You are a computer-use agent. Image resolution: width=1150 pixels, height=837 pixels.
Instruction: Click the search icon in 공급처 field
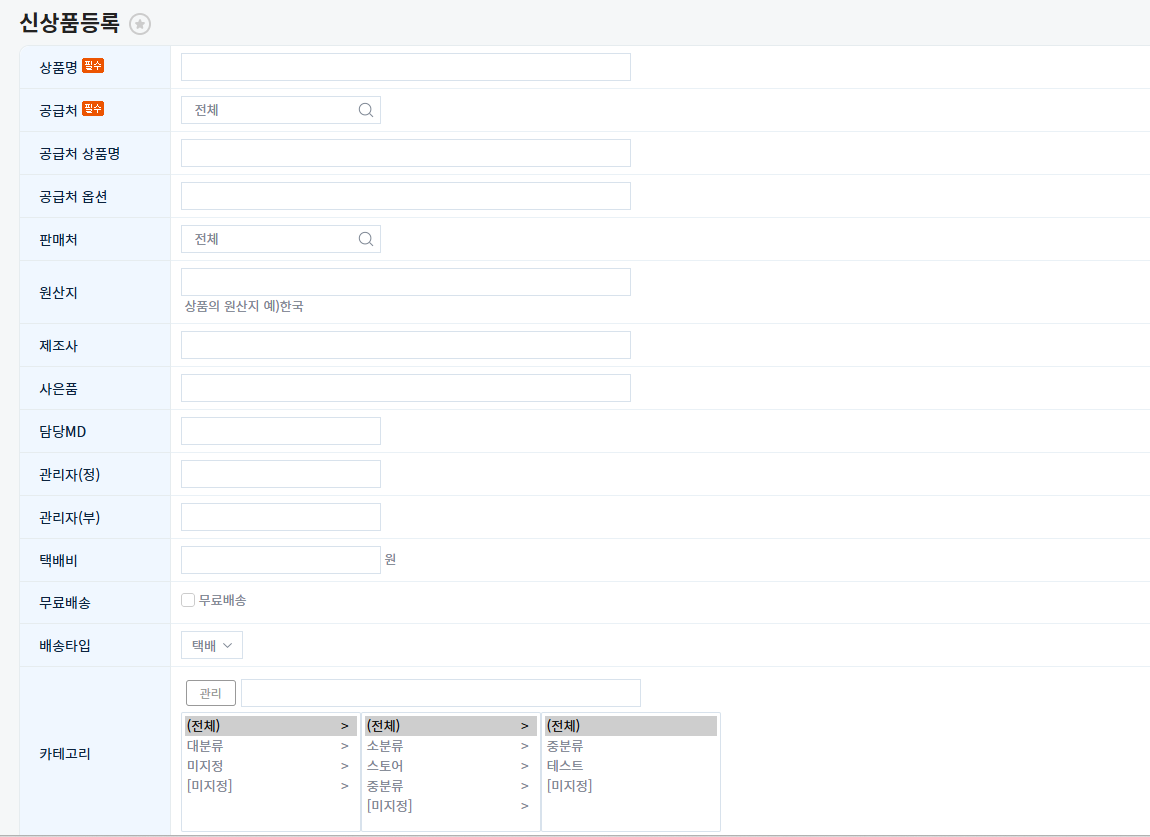366,110
